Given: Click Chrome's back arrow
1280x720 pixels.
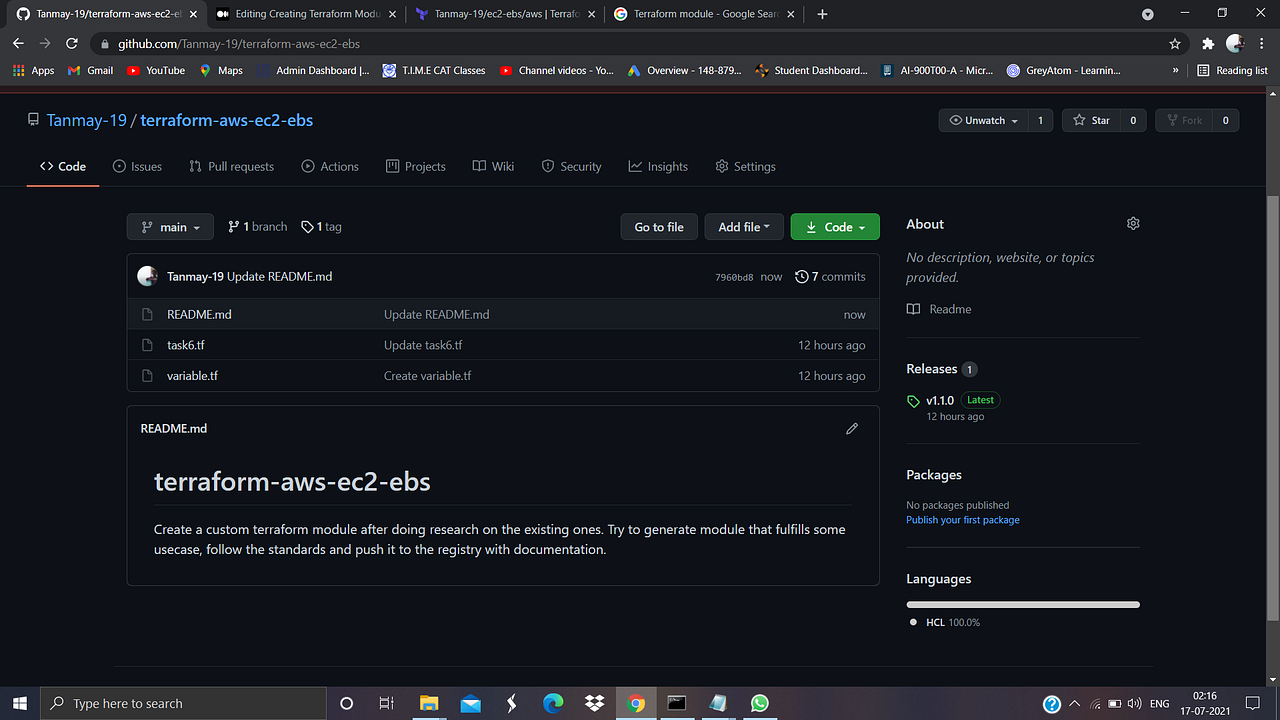Looking at the screenshot, I should [x=18, y=44].
